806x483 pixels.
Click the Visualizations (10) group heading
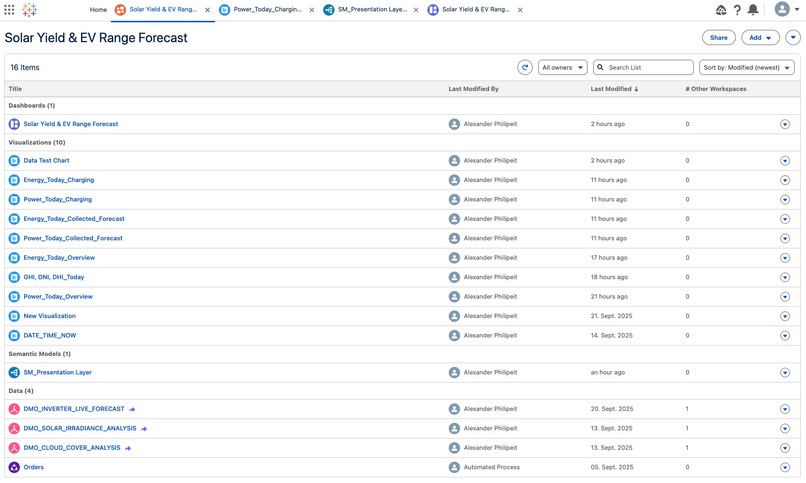tap(37, 142)
